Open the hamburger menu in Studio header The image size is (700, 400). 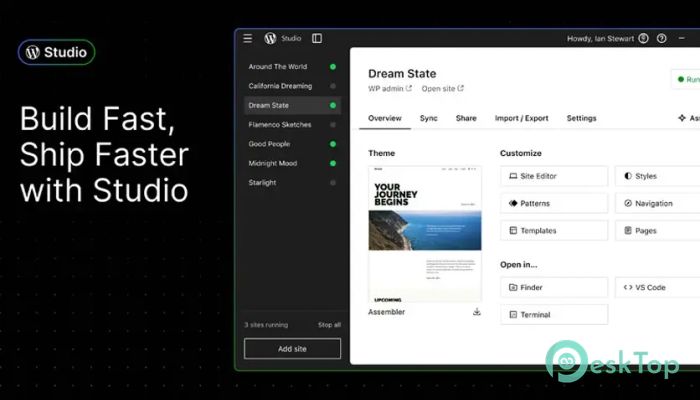[x=248, y=38]
